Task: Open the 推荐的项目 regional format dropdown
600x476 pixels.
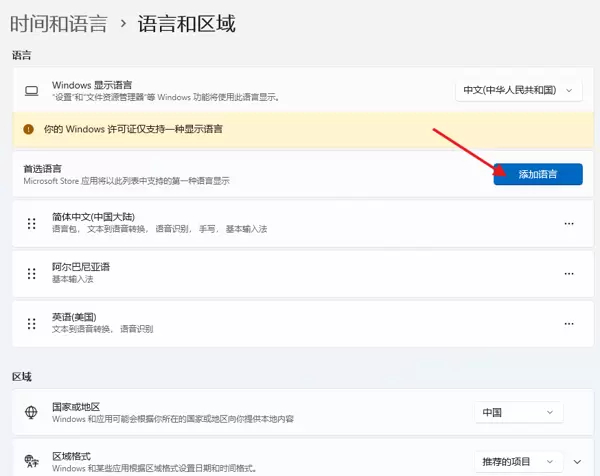Action: pos(518,461)
